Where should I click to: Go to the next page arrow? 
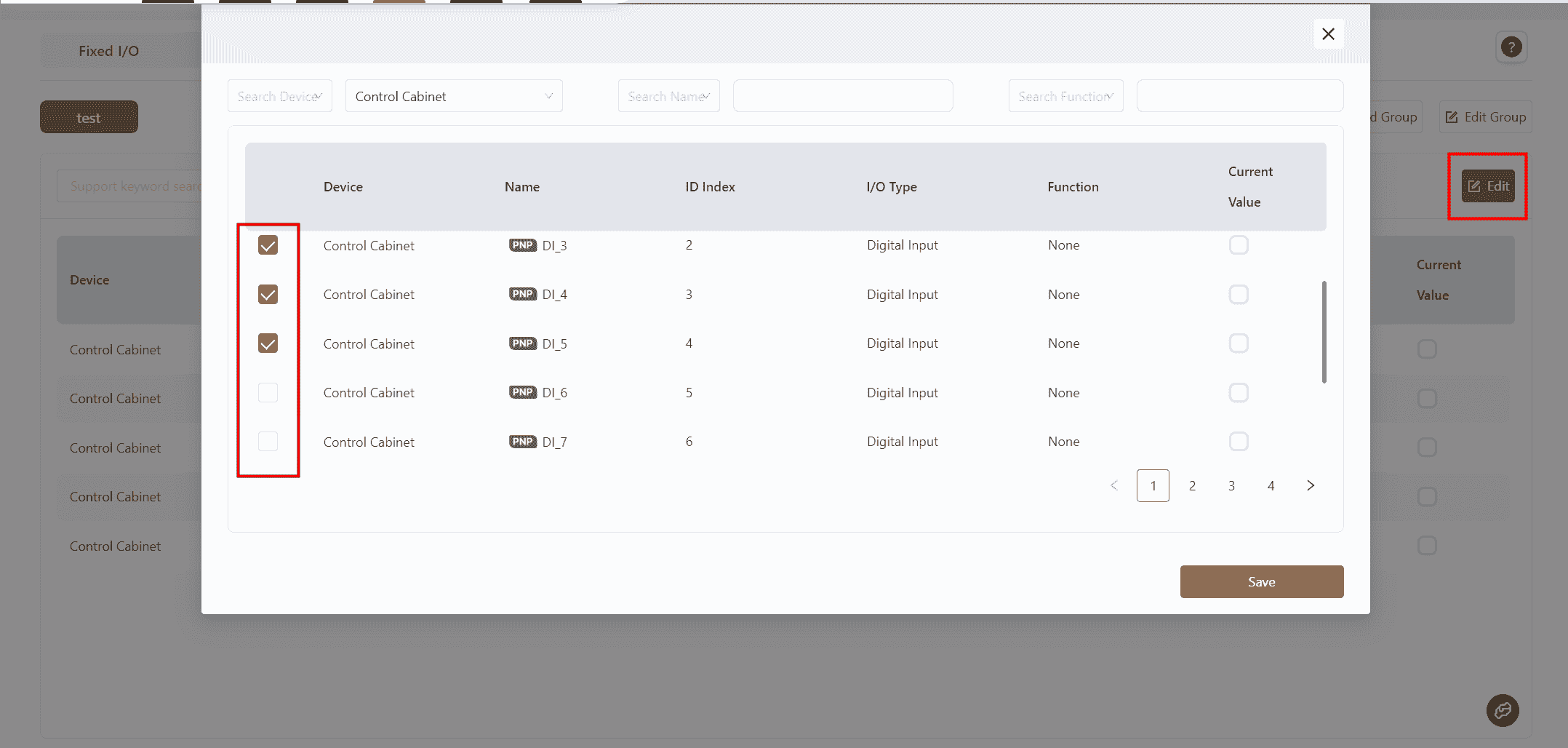tap(1310, 485)
